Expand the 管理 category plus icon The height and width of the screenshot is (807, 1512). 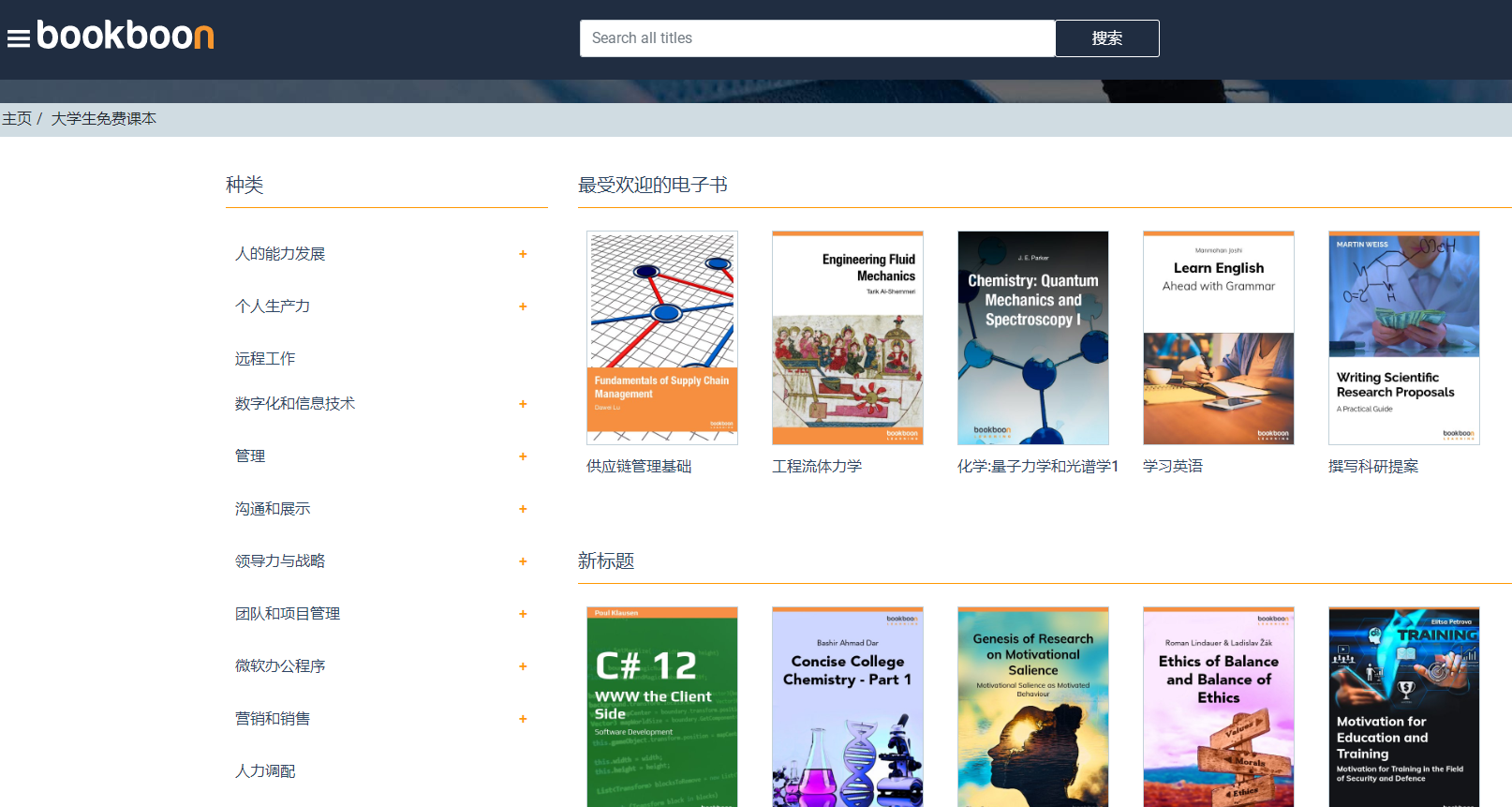523,456
